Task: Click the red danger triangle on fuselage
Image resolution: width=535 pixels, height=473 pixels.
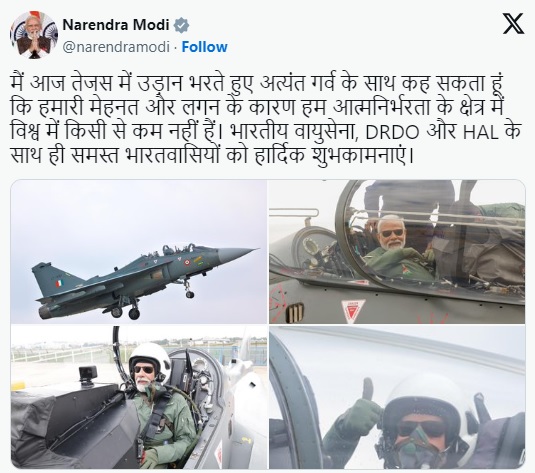Action: pyautogui.click(x=352, y=311)
